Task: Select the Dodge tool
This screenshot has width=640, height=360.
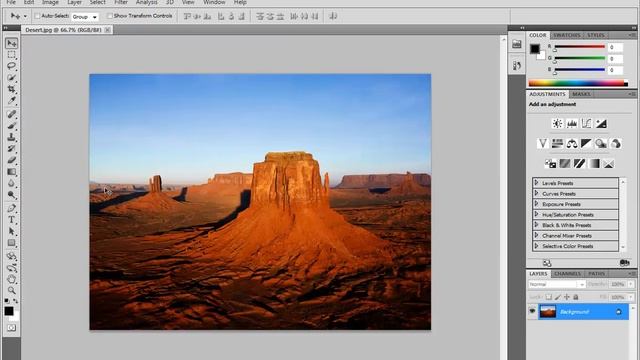Action: coord(11,195)
